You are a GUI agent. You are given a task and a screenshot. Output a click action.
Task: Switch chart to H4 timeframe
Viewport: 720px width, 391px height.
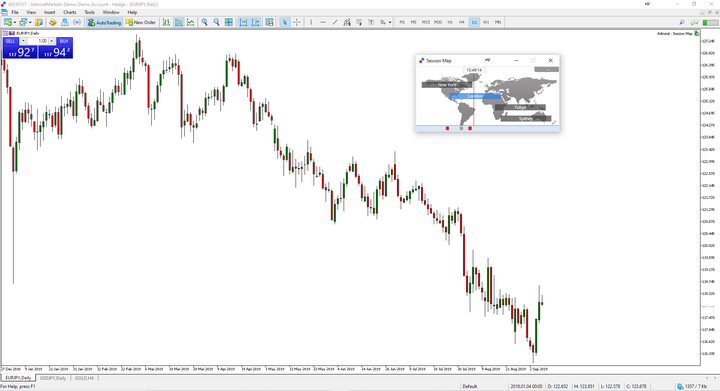point(462,22)
